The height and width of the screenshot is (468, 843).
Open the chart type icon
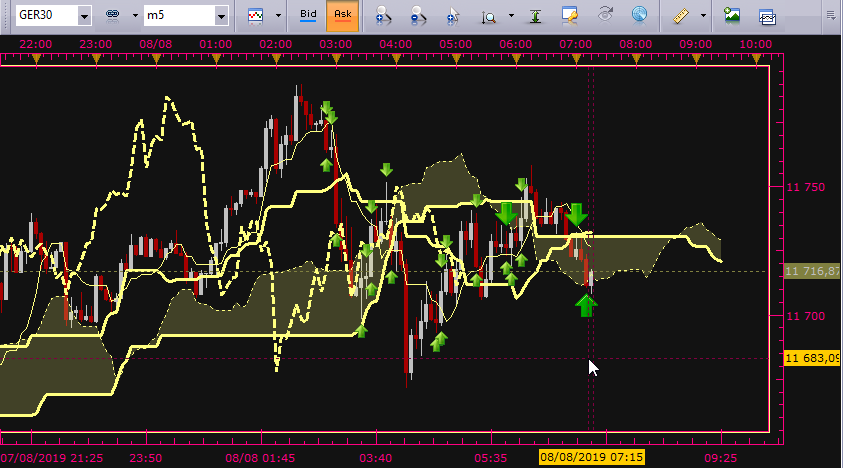[255, 16]
